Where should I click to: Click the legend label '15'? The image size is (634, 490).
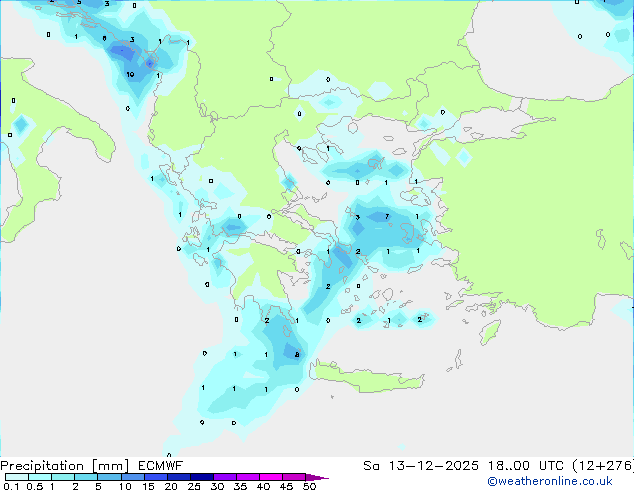(148, 486)
